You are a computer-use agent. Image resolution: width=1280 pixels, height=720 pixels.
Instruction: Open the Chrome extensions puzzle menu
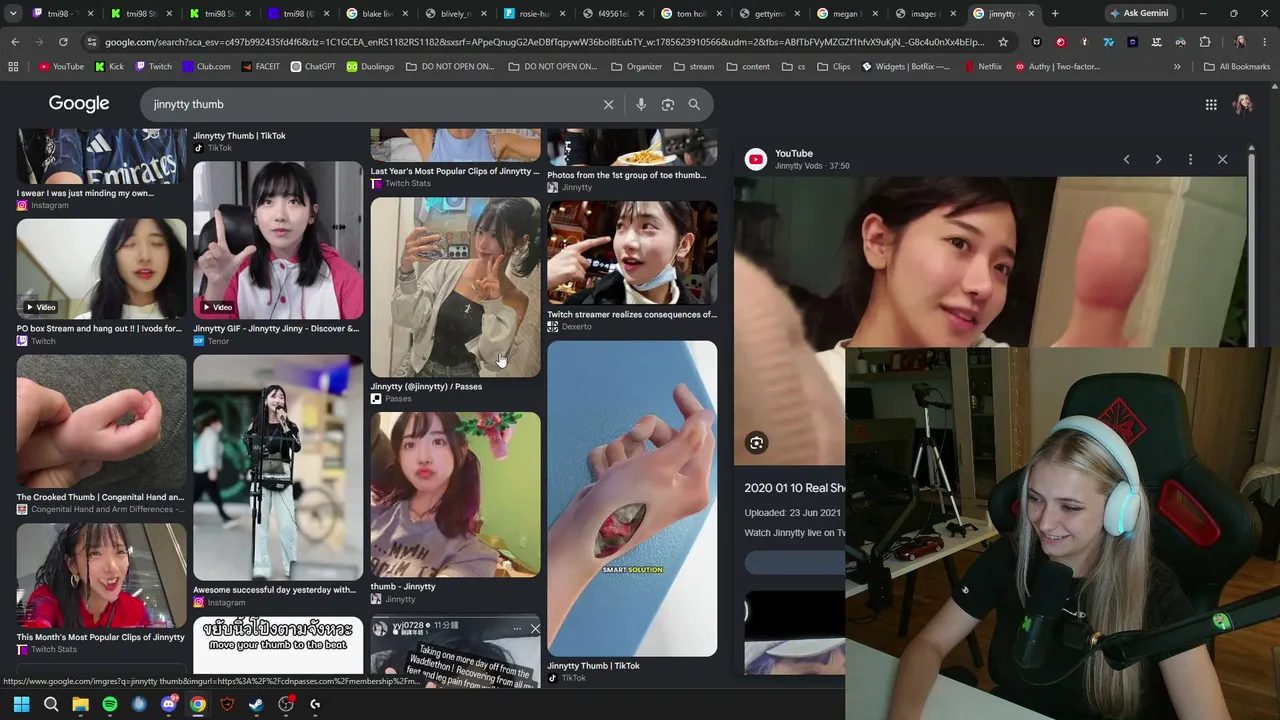[x=1205, y=42]
